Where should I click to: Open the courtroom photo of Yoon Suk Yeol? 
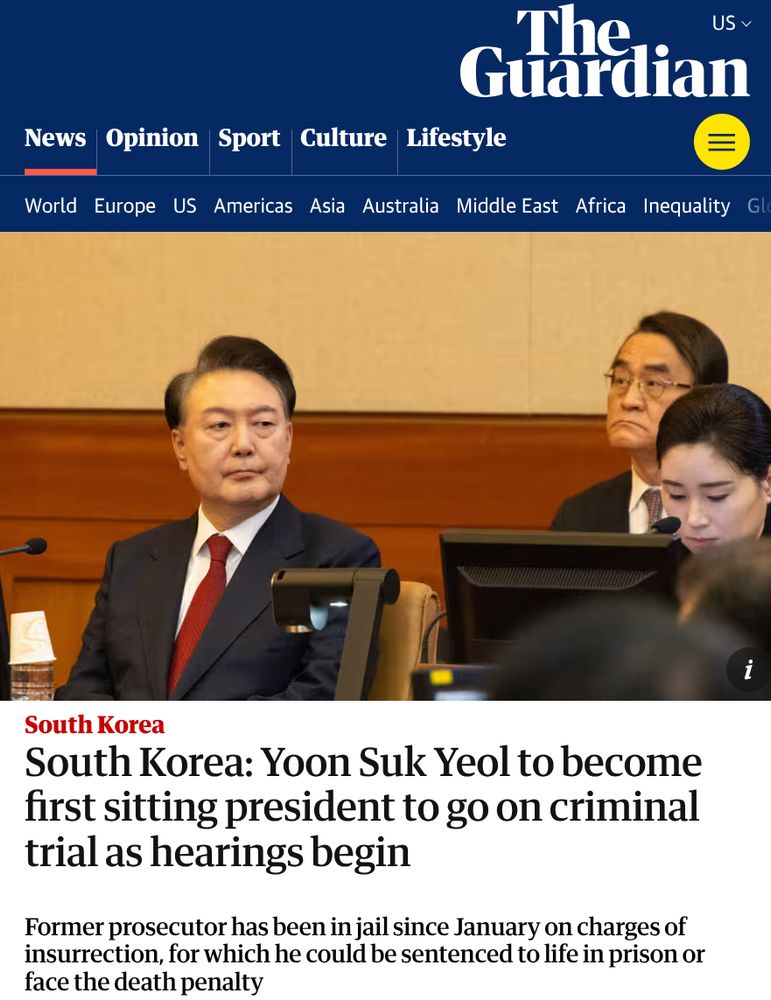(x=385, y=466)
